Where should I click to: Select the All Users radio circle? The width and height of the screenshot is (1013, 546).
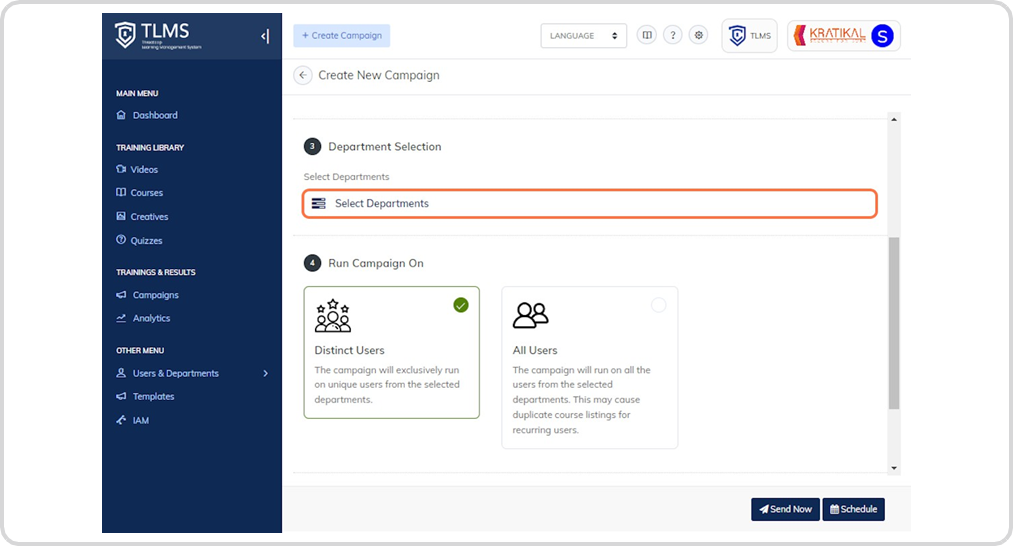658,305
